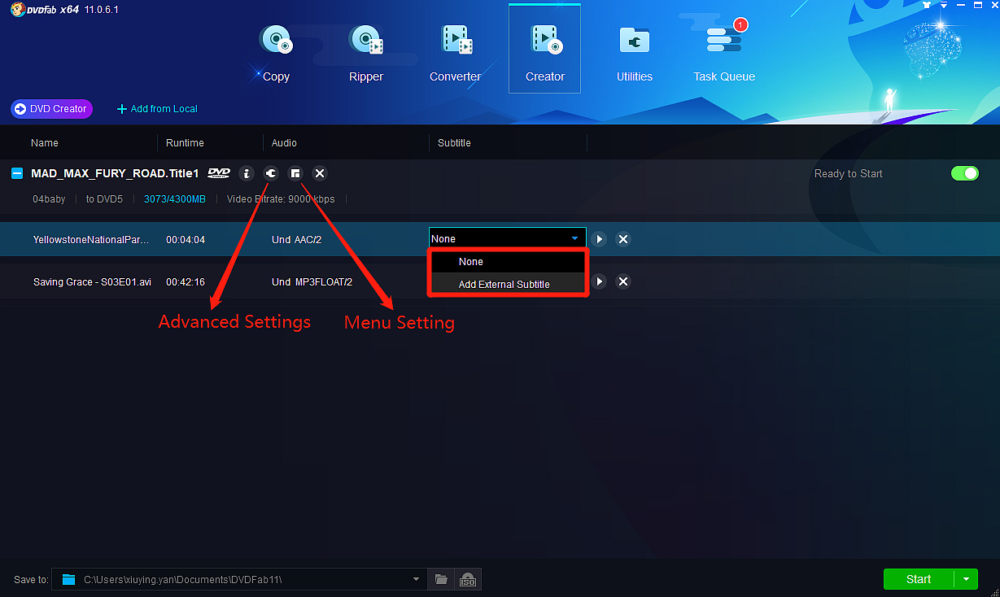The height and width of the screenshot is (597, 1000).
Task: Click Add from Local
Action: [x=157, y=109]
